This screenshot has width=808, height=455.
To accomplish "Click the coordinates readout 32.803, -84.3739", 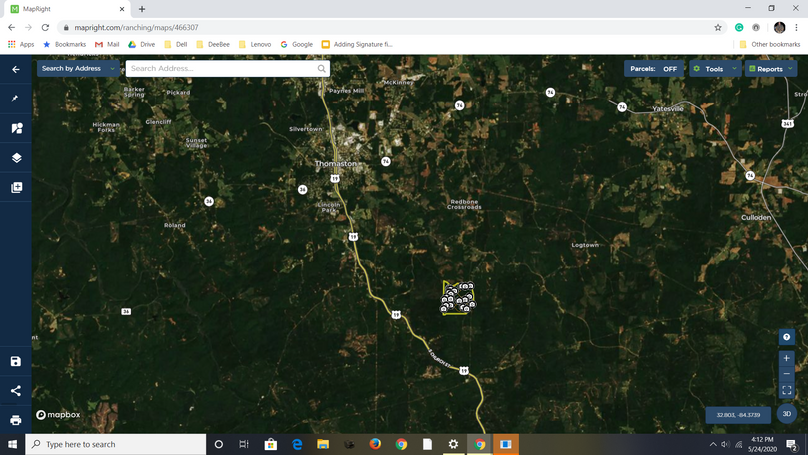I will 738,415.
